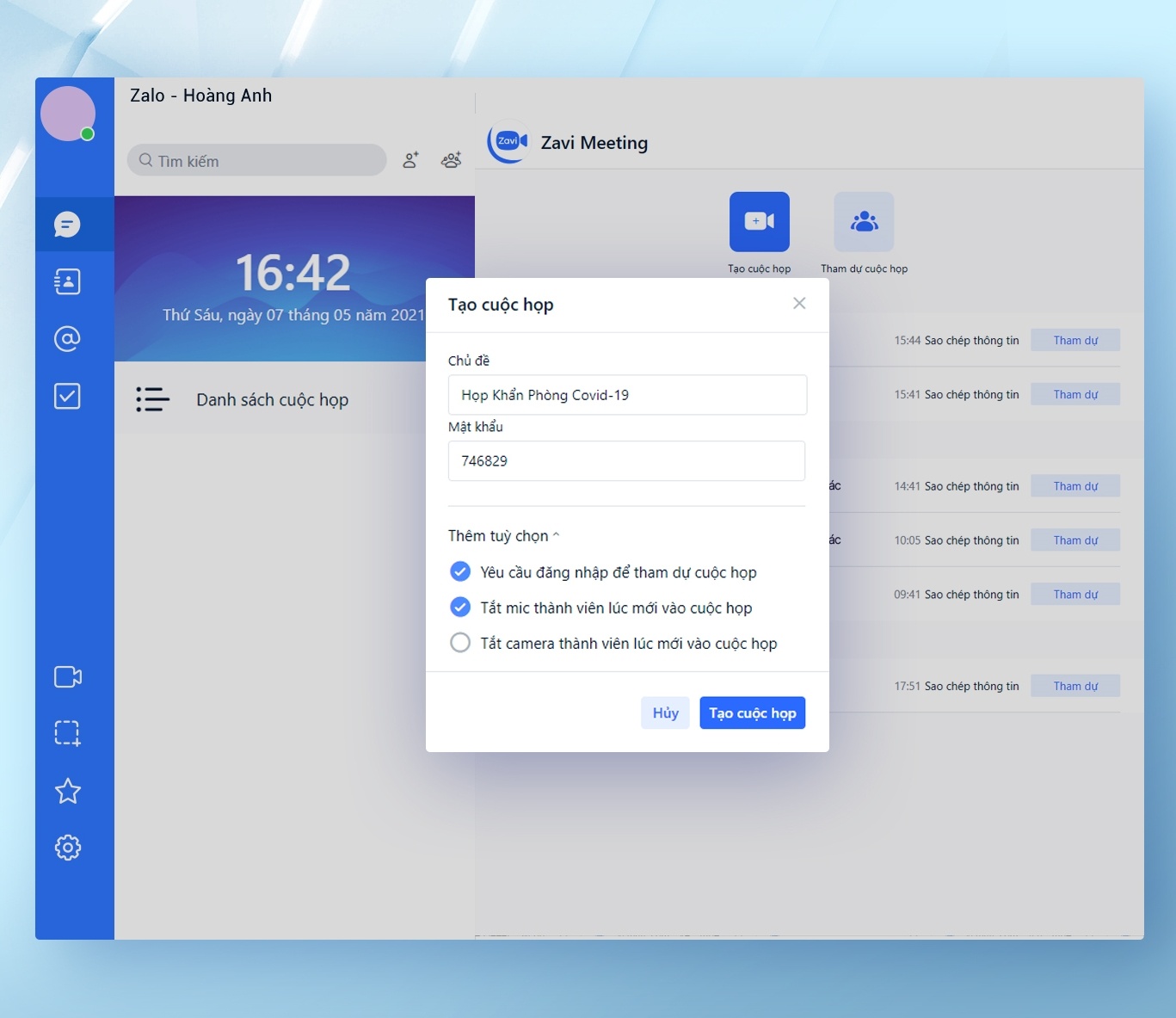Click the create group icon

pyautogui.click(x=451, y=160)
